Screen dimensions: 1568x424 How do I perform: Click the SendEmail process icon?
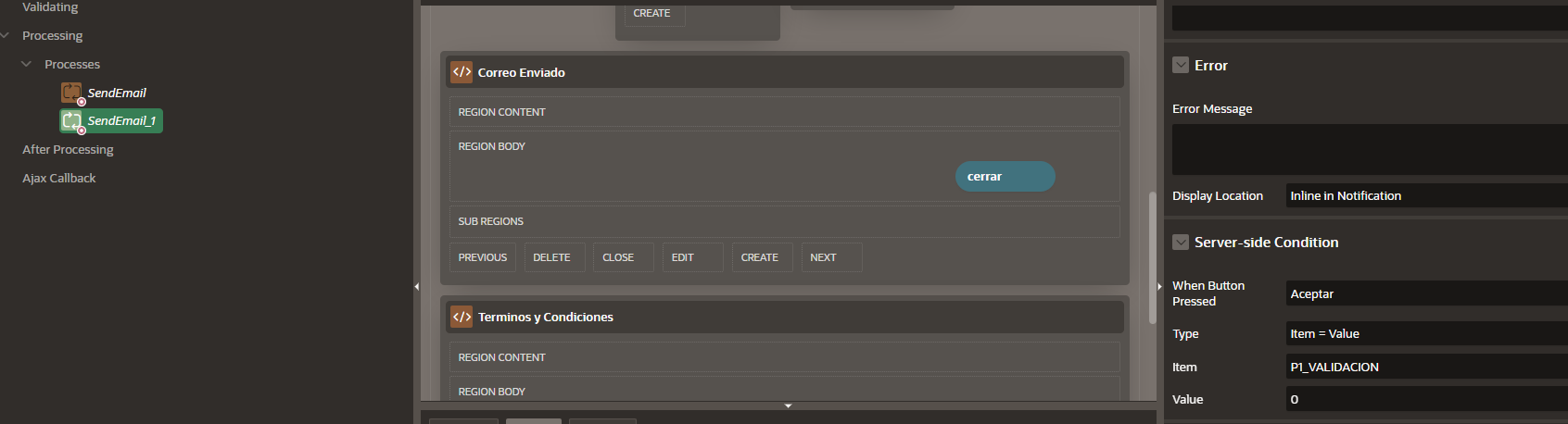point(71,93)
